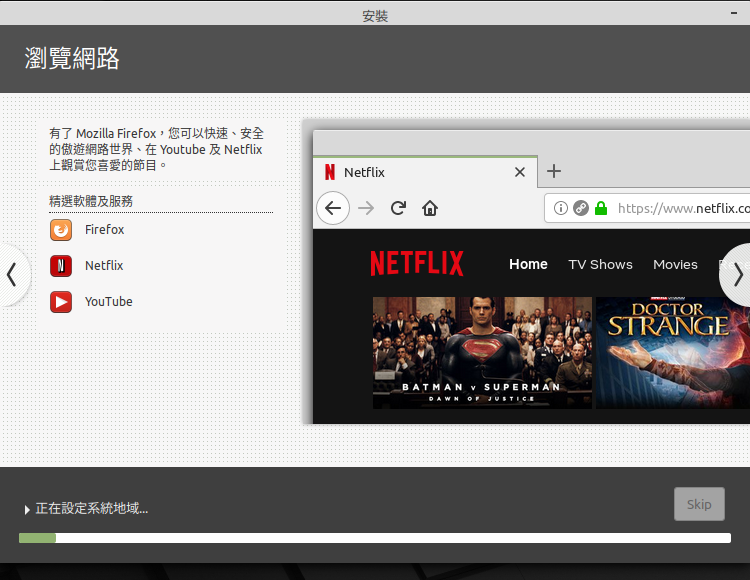Click the netflix URL address field
The height and width of the screenshot is (580, 750).
[x=647, y=208]
